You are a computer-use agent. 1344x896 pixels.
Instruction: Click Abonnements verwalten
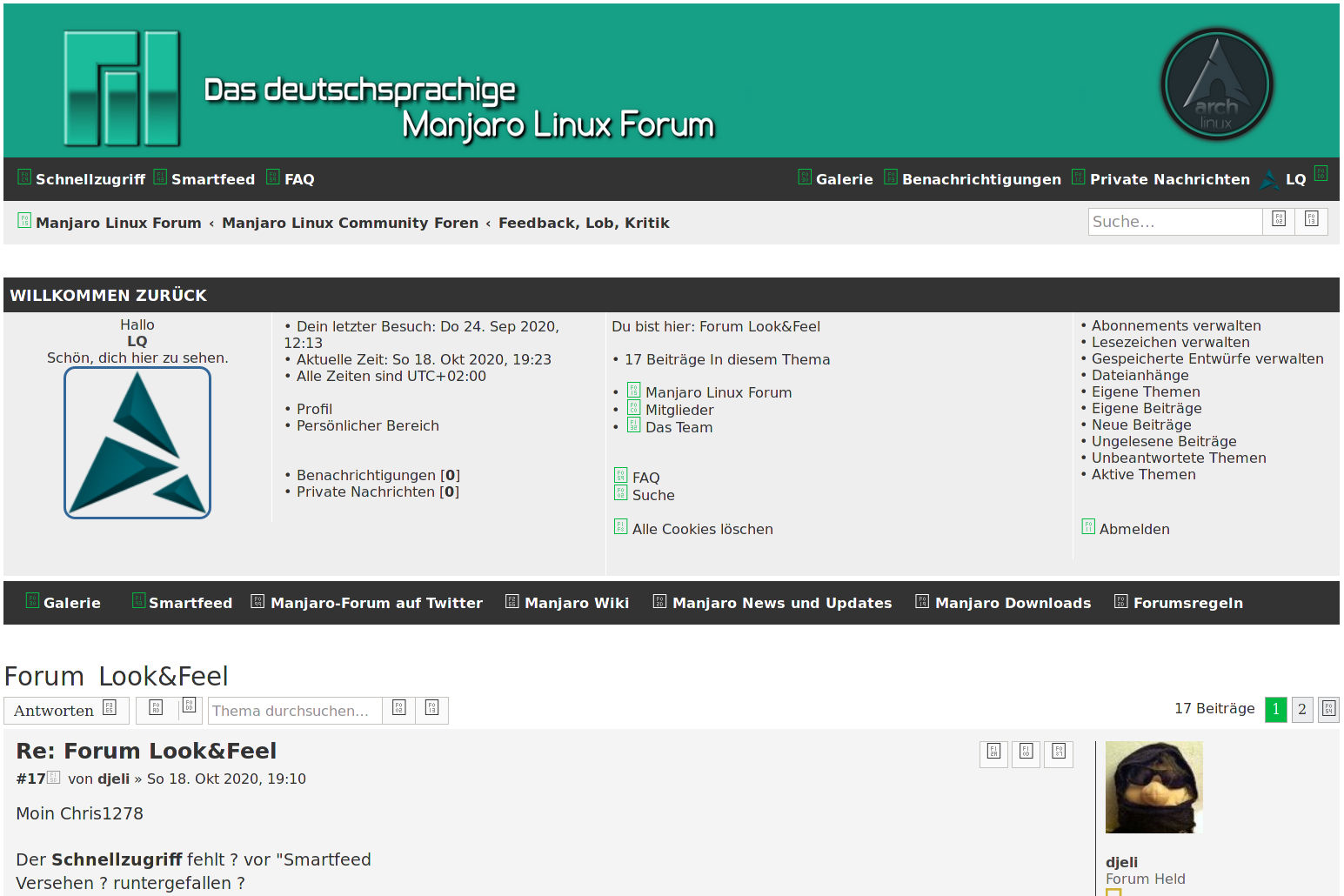[x=1176, y=325]
